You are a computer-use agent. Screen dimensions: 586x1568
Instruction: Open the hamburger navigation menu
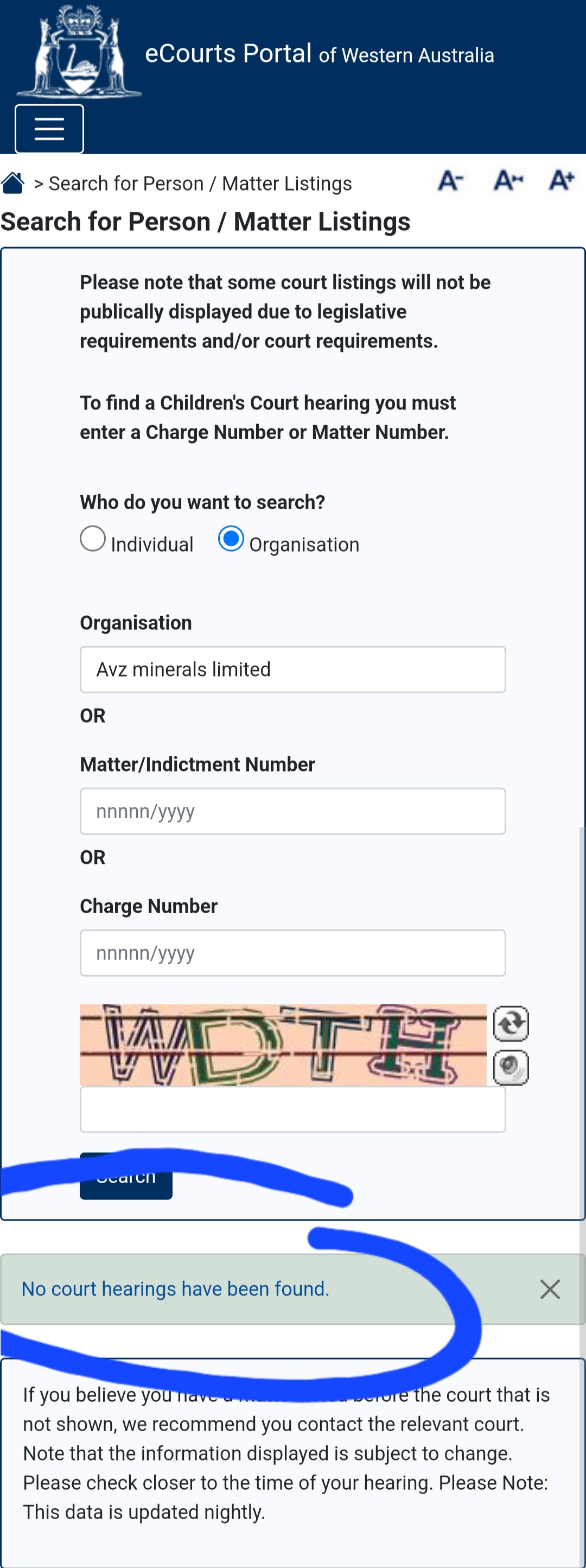[x=49, y=129]
